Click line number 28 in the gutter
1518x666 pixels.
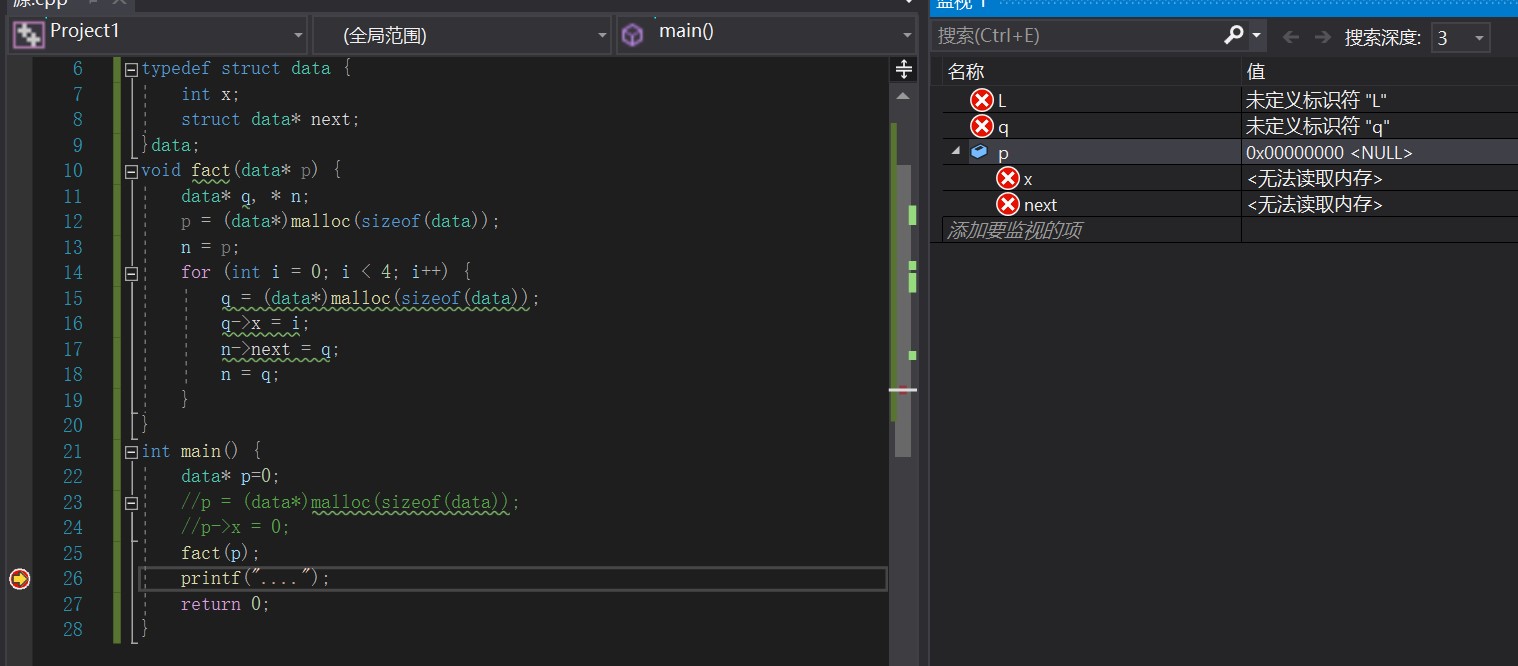coord(72,630)
